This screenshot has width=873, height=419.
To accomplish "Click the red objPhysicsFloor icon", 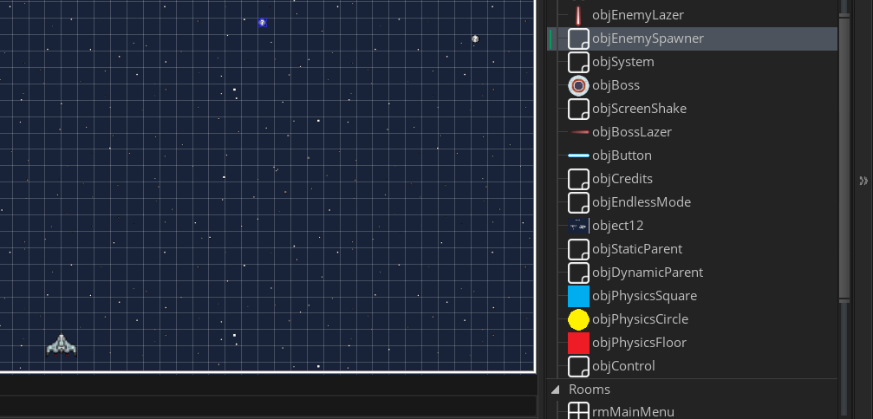I will point(578,343).
